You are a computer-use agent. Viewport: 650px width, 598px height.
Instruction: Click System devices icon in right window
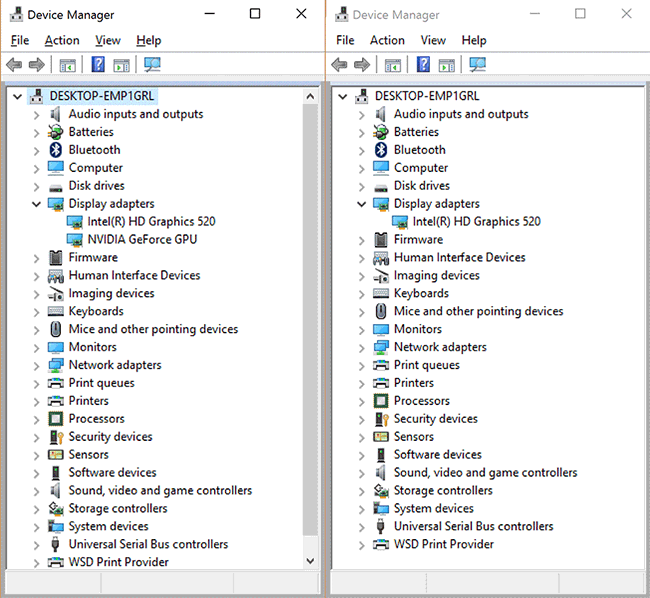click(x=381, y=508)
